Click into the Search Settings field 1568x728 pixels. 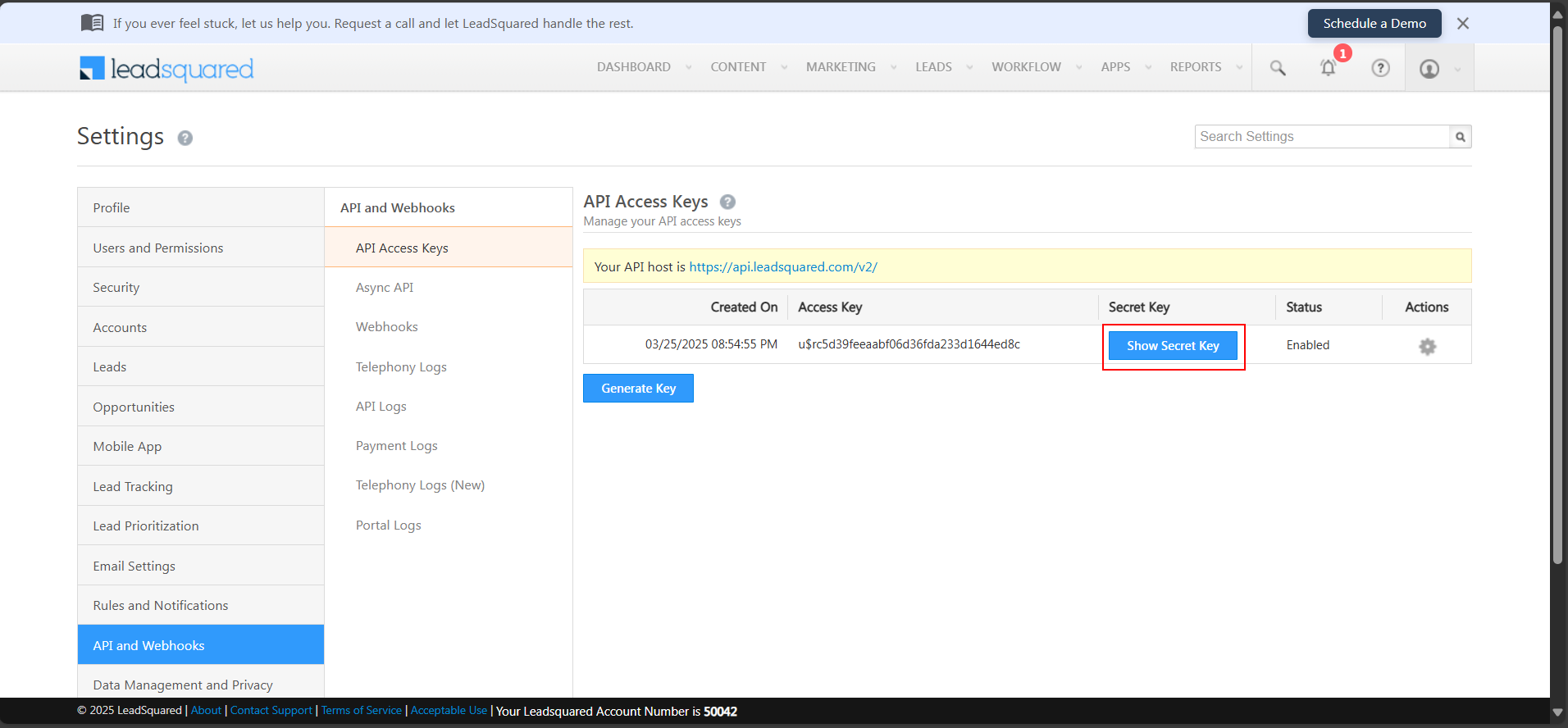point(1322,137)
